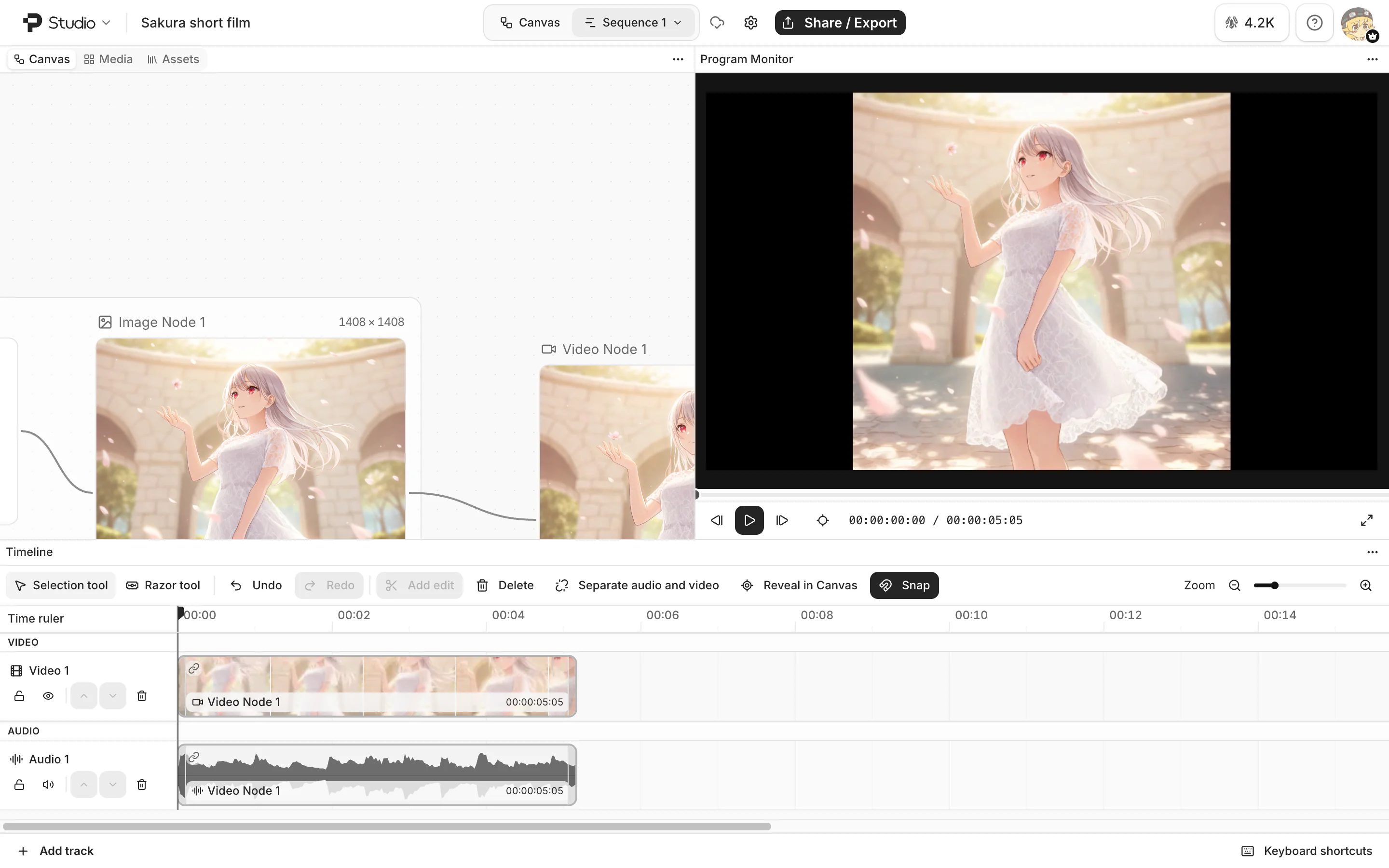Screen dimensions: 1389x868
Task: Delete the Audio 1 track with trash icon
Action: tap(142, 784)
